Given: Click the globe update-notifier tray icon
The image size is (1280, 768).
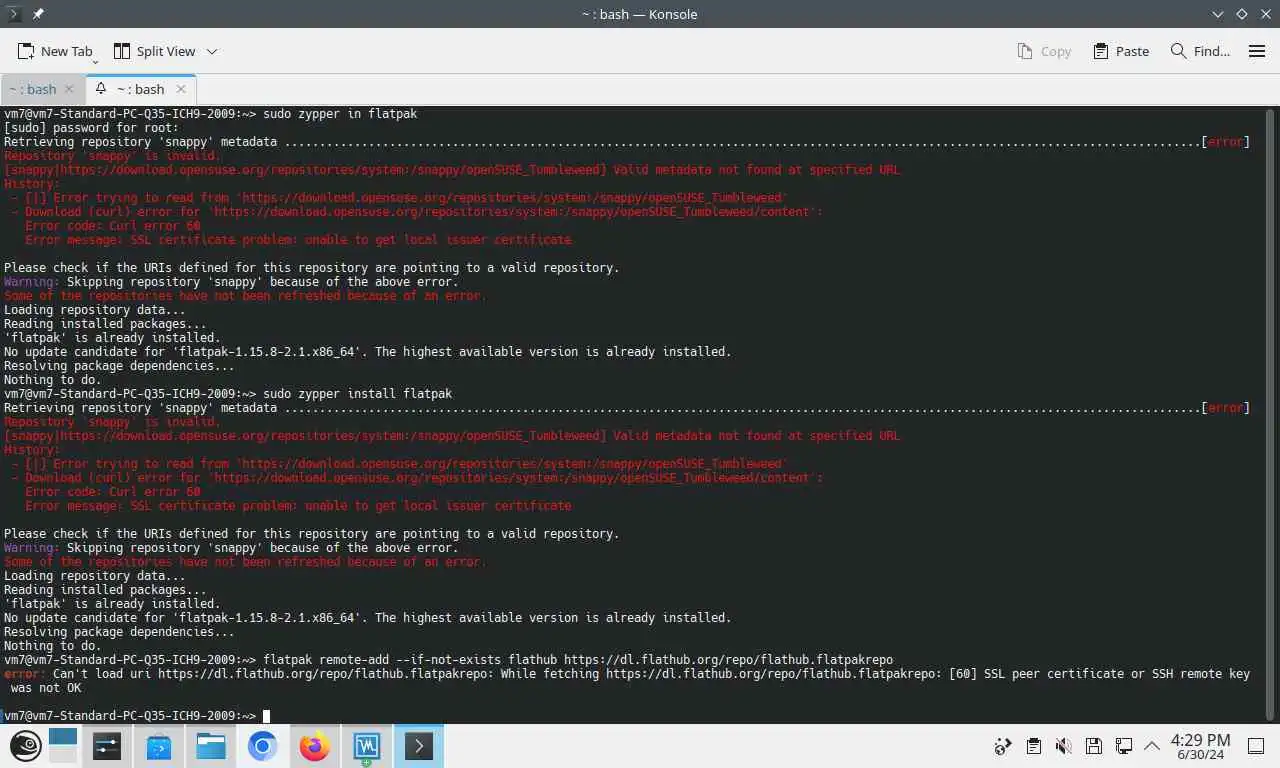Looking at the screenshot, I should [x=1003, y=746].
